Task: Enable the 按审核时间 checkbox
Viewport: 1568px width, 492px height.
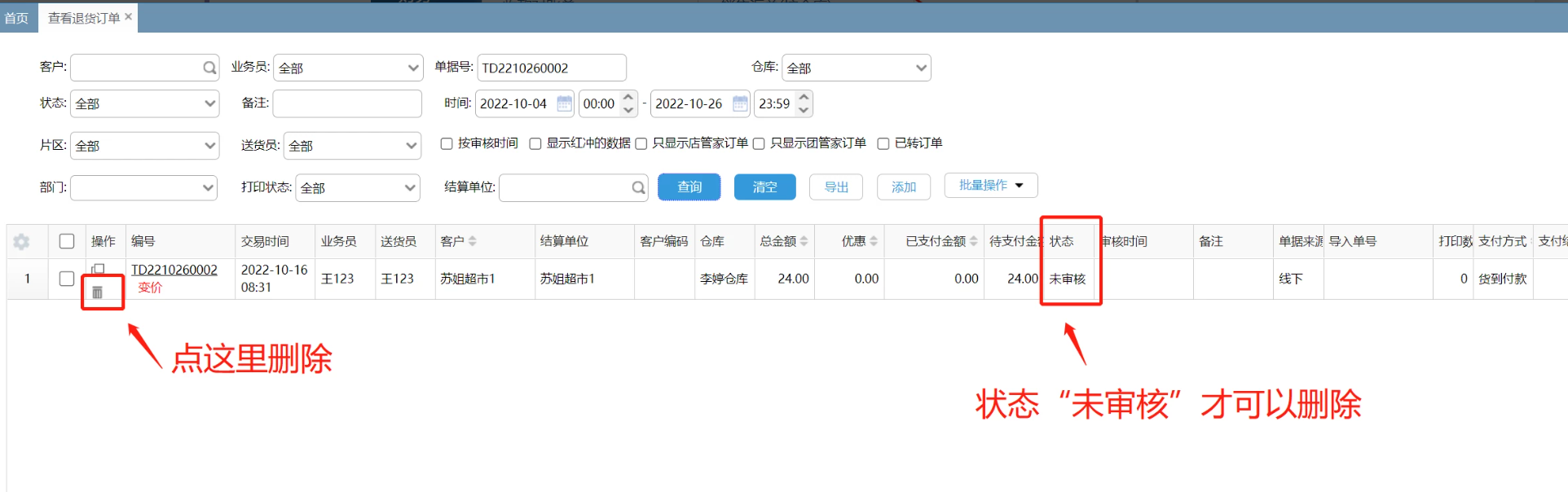Action: [447, 143]
